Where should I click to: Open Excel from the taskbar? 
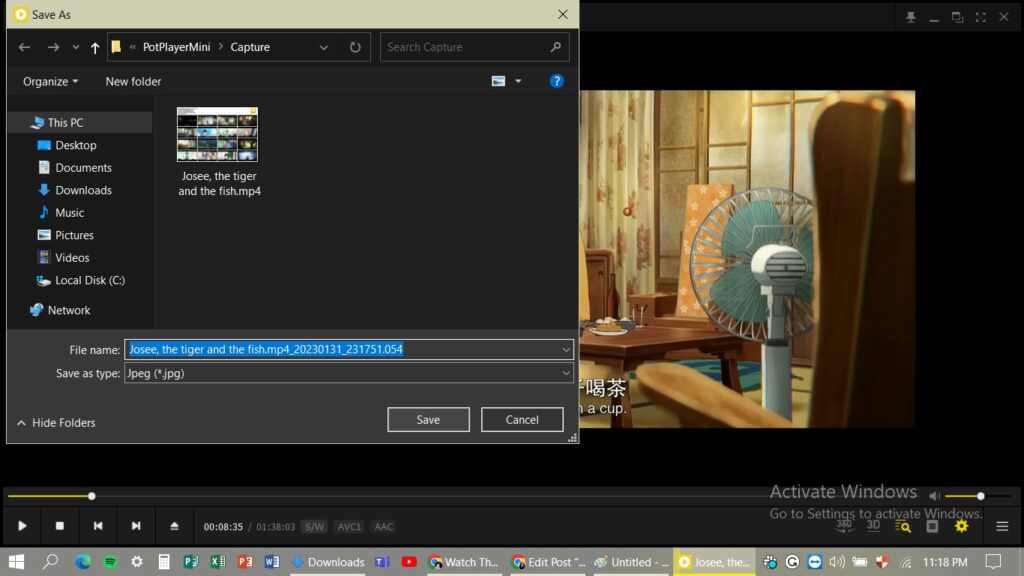pyautogui.click(x=217, y=562)
